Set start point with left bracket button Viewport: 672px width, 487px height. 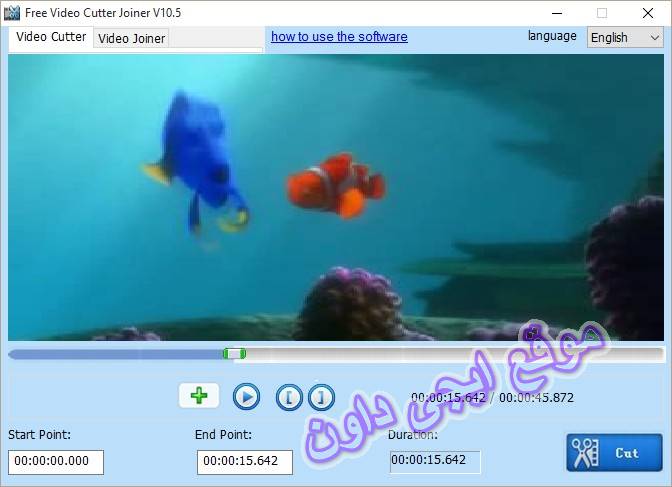(289, 397)
